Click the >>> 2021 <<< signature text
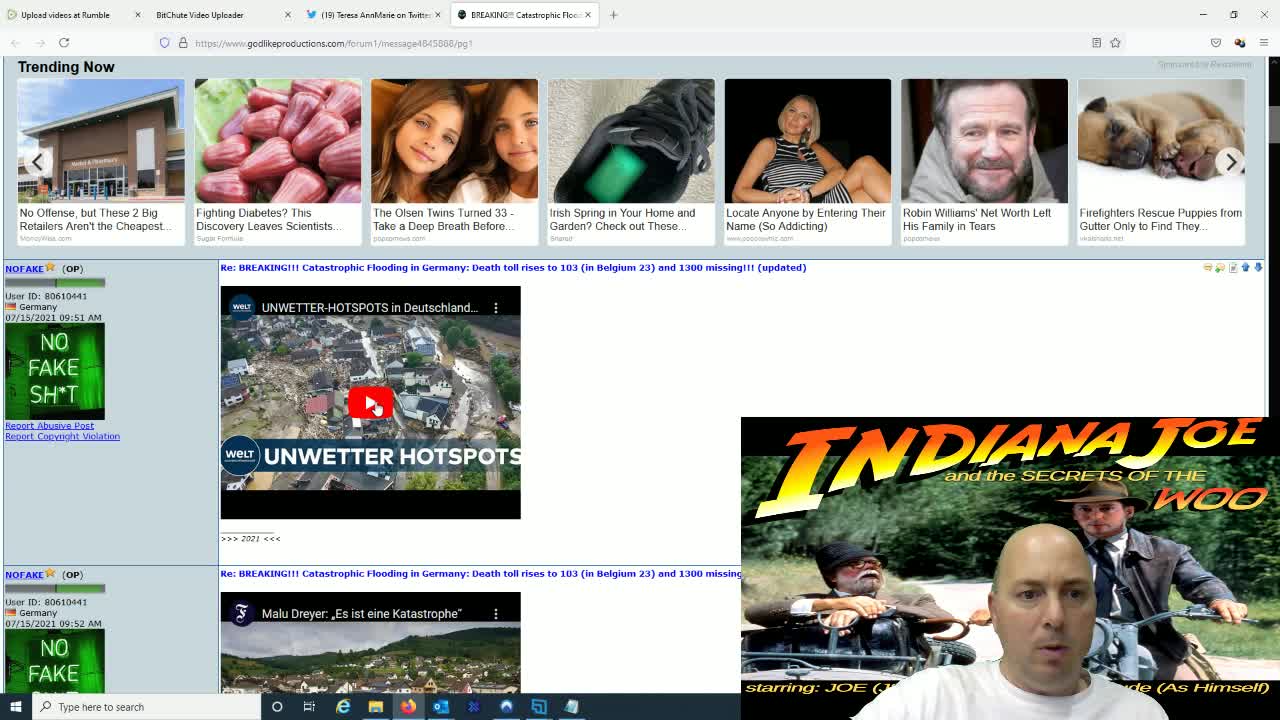 (250, 539)
